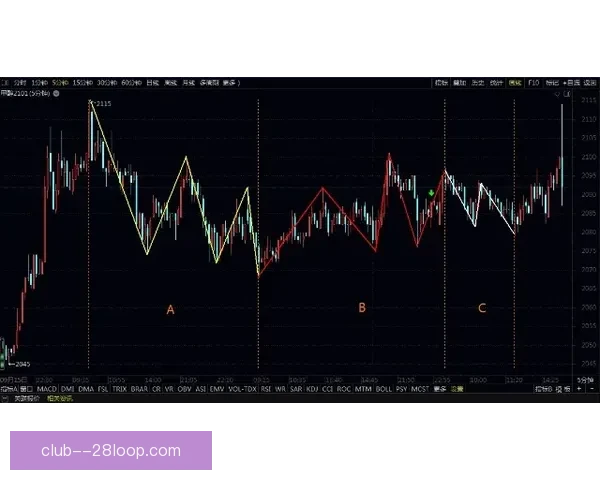The image size is (600, 480).
Task: Click the 指标B button at bottom right
Action: [544, 389]
